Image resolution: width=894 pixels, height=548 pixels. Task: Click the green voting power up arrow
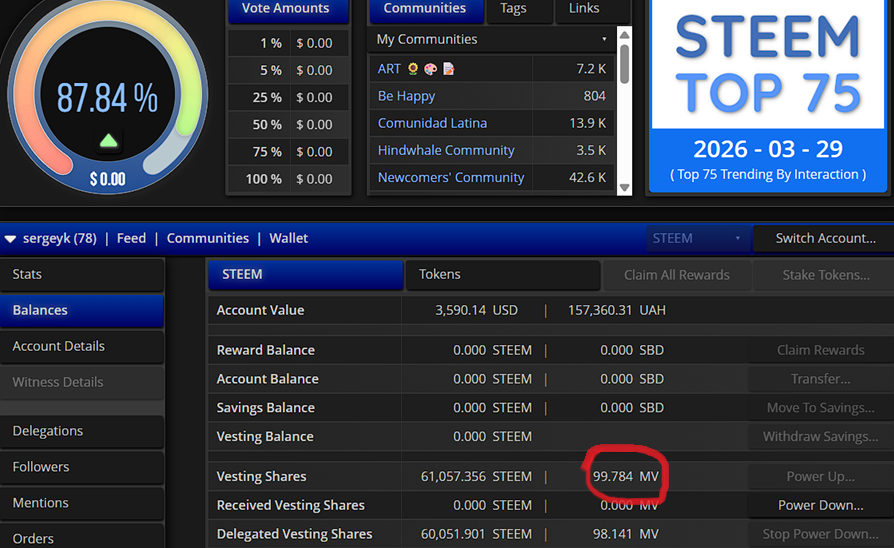click(108, 141)
